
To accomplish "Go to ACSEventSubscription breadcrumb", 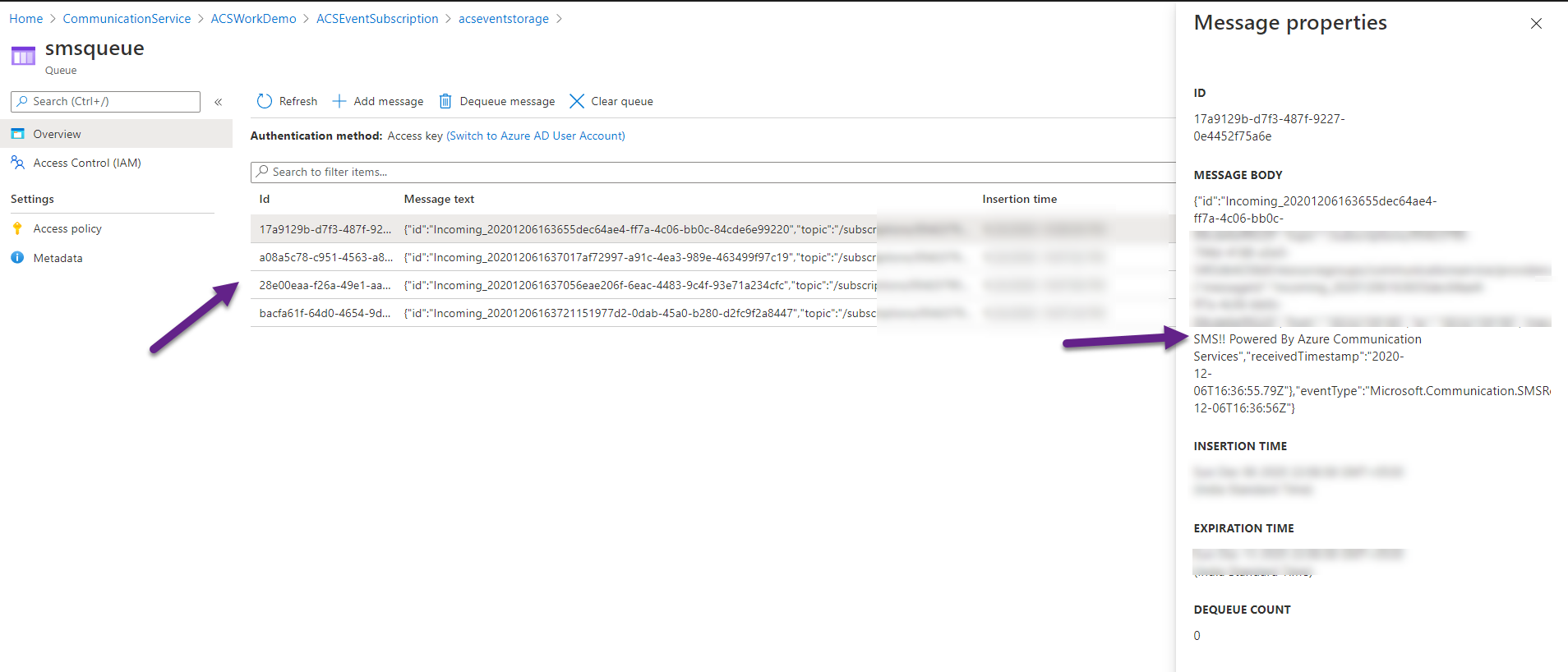I will (377, 19).
